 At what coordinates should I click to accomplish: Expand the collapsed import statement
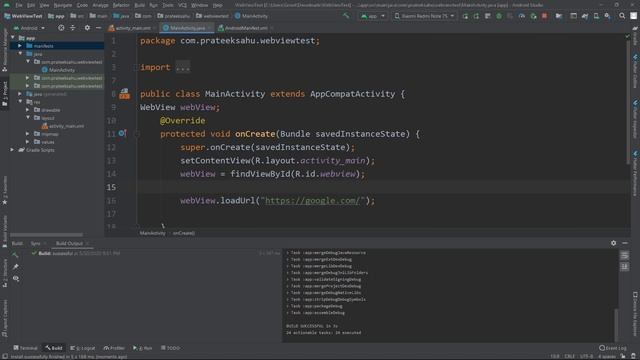click(x=183, y=67)
